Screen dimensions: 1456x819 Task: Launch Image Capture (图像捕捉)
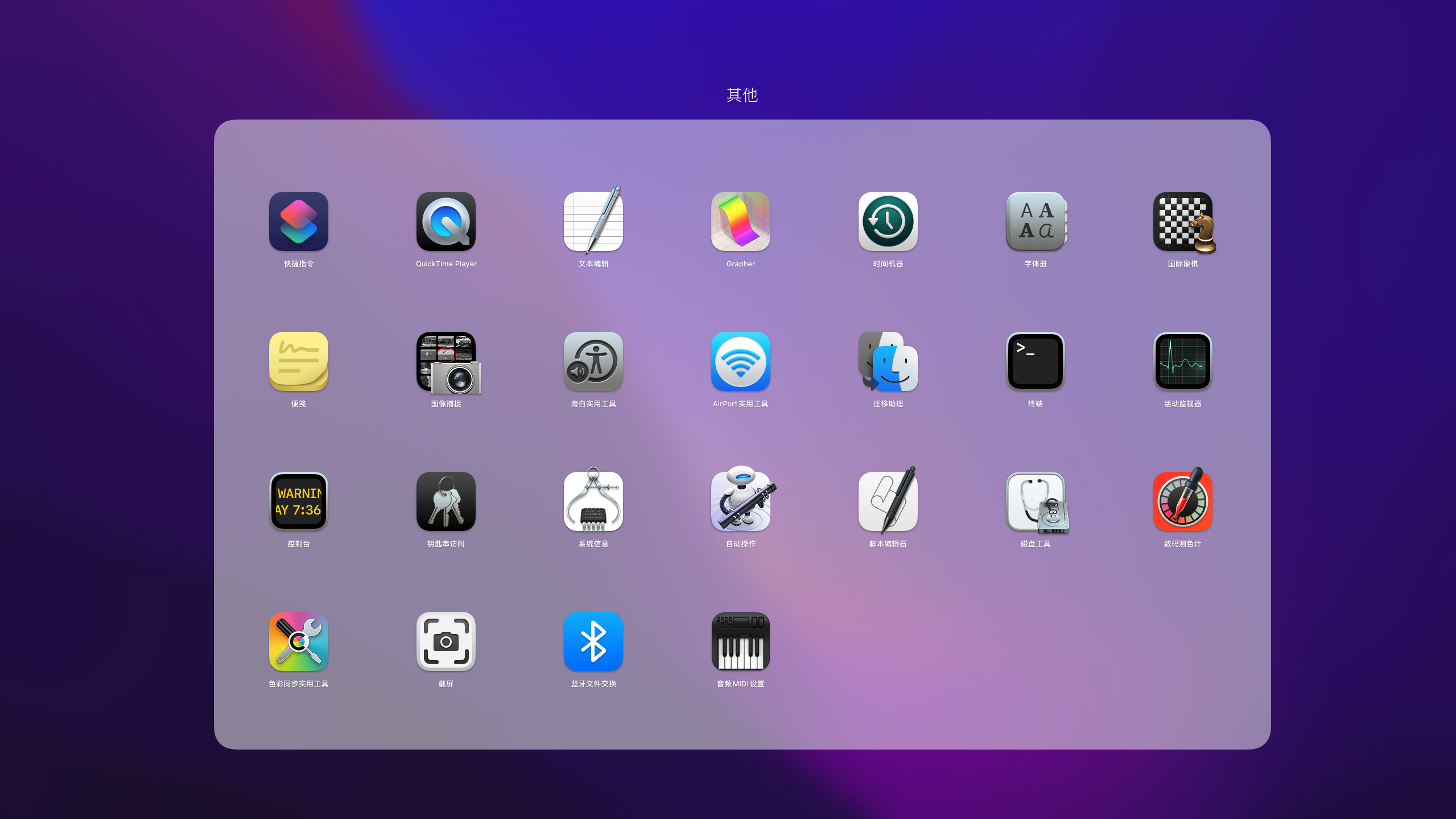click(x=446, y=361)
